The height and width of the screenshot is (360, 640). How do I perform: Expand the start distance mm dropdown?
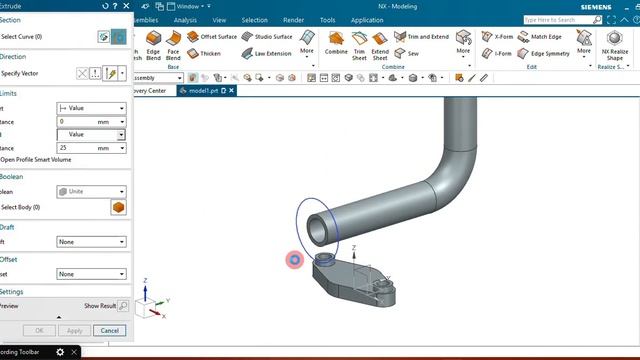[122, 122]
